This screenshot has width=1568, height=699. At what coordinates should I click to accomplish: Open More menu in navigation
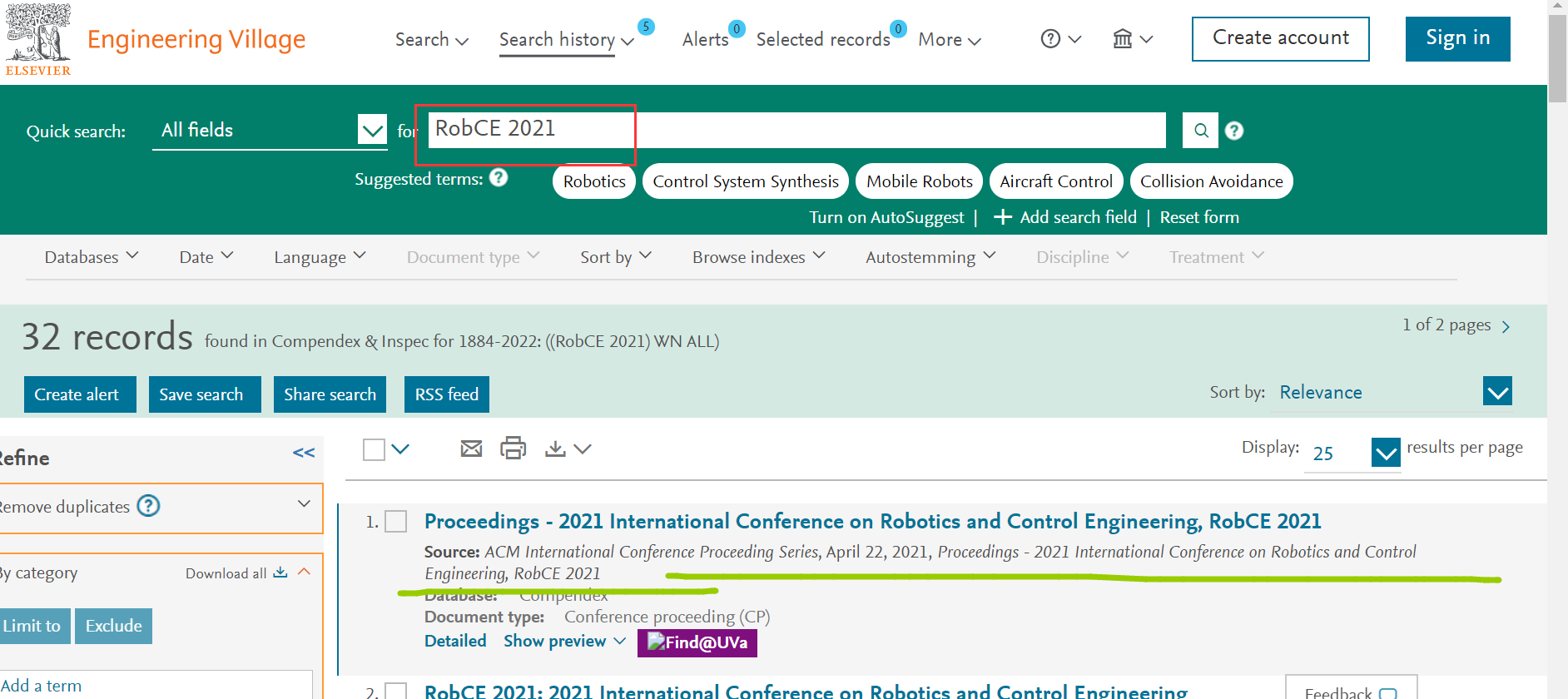point(950,39)
